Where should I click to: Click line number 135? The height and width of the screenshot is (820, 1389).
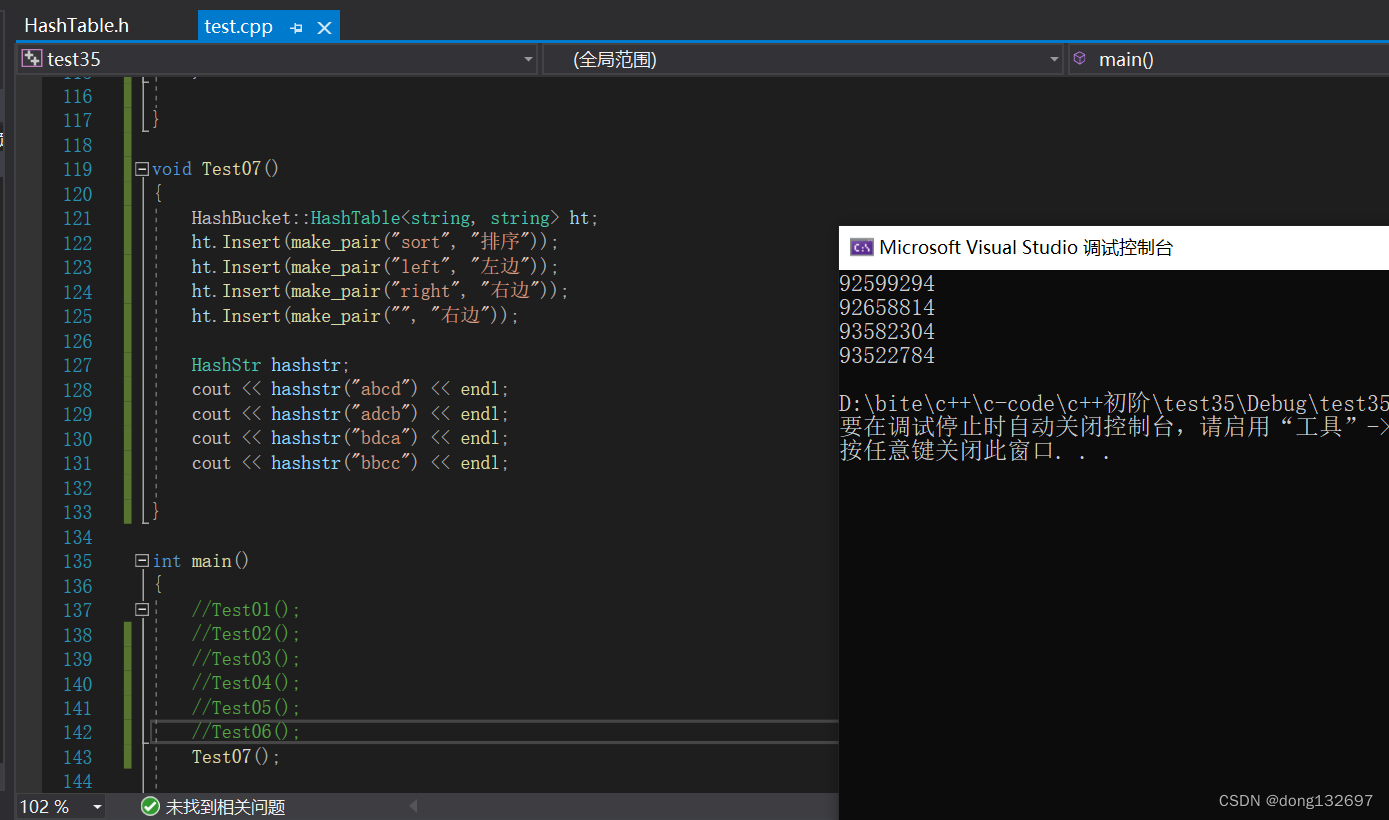coord(77,561)
